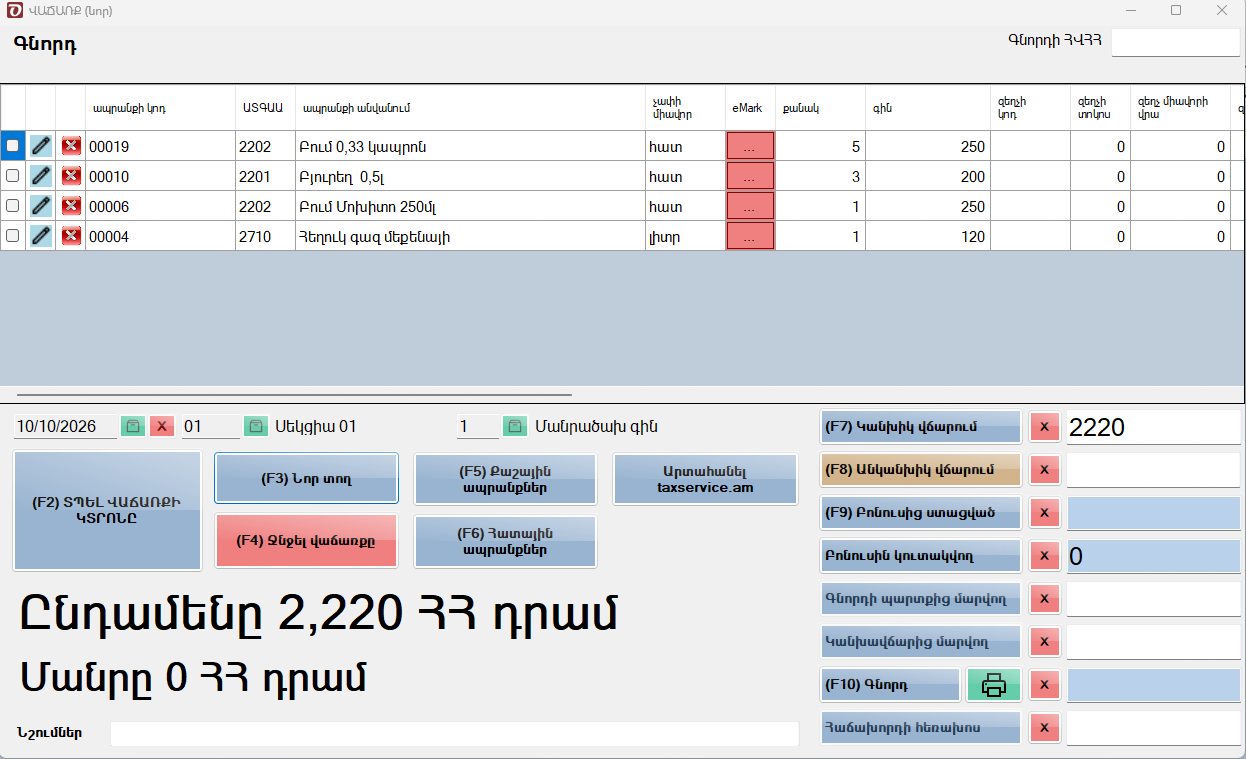Viewport: 1246px width, 759px height.
Task: Edit row 00010 with the pencil icon
Action: pos(40,176)
